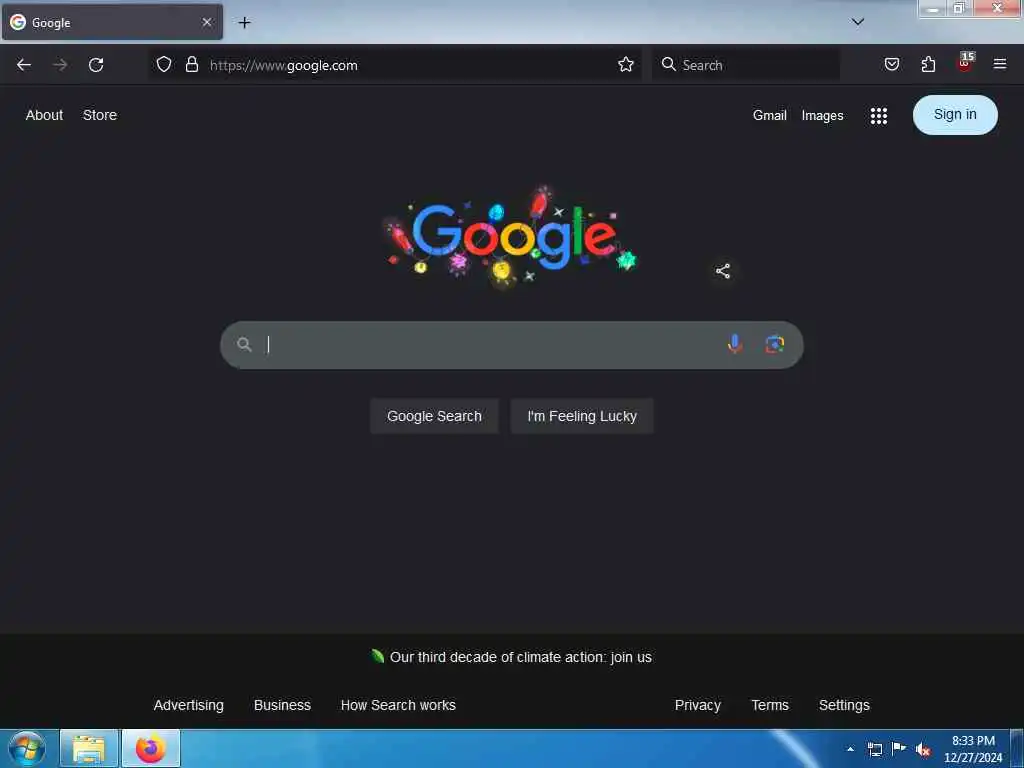This screenshot has width=1024, height=768.
Task: Click the Google Search button
Action: pyautogui.click(x=434, y=416)
